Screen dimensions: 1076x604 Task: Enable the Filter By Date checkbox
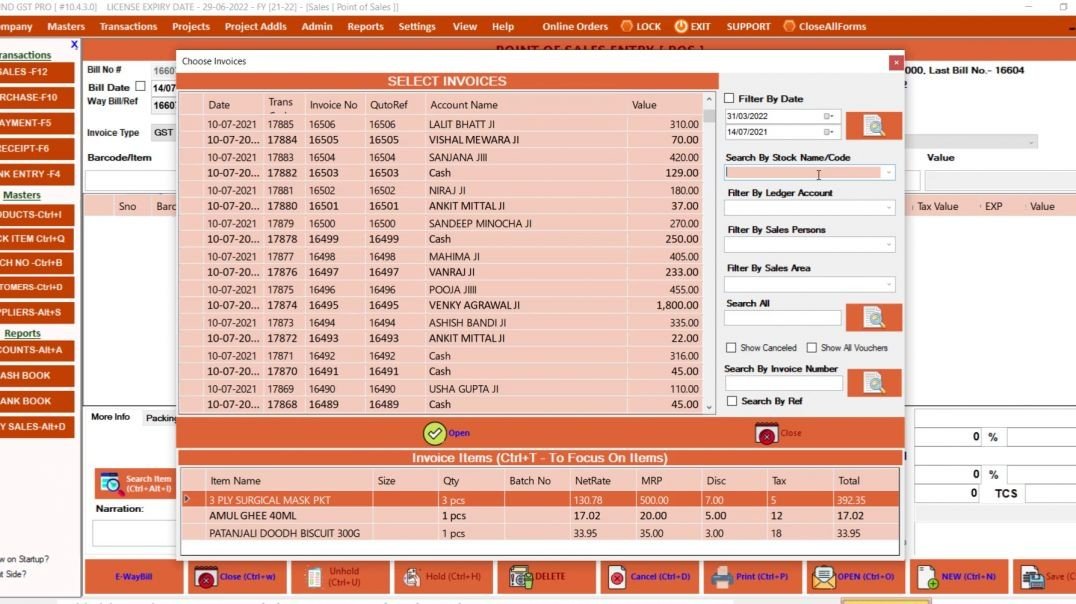(728, 98)
